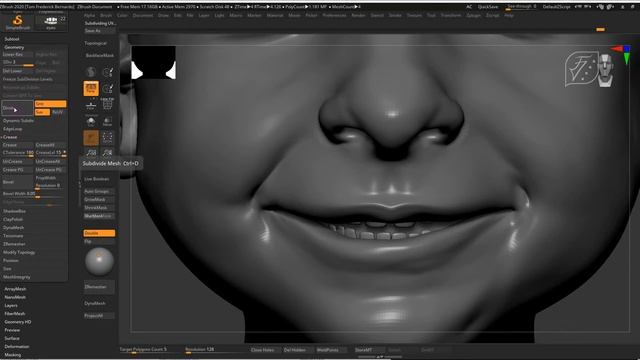Toggle BackfaceMask on

[x=99, y=56]
